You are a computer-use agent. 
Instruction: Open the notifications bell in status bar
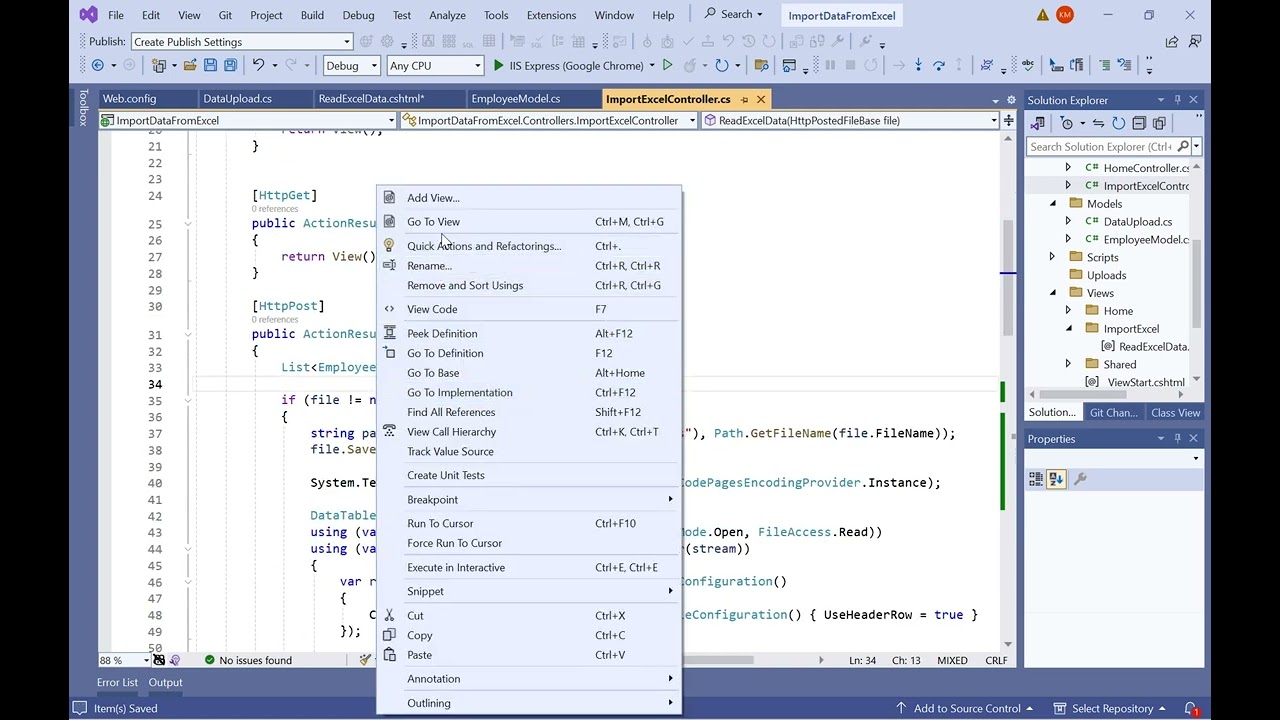click(1190, 708)
